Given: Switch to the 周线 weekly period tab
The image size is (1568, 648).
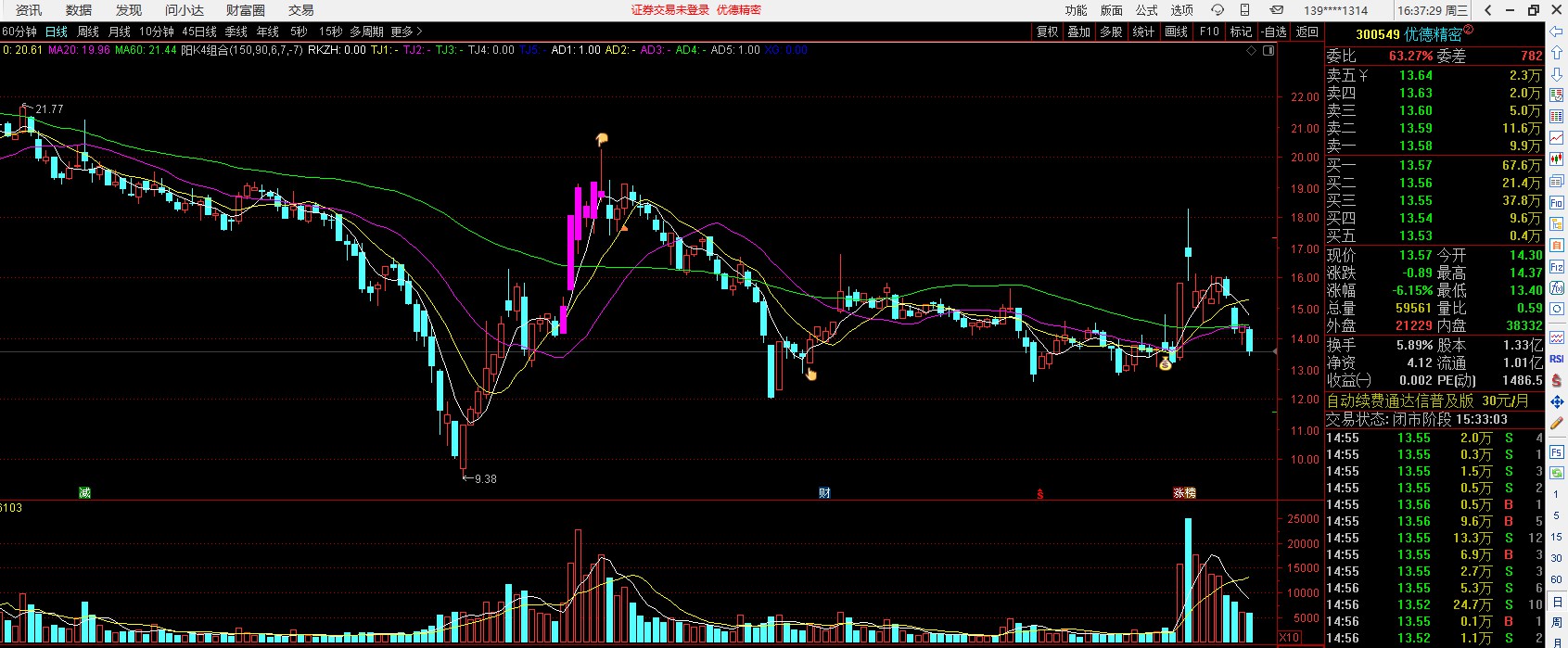Looking at the screenshot, I should point(88,32).
